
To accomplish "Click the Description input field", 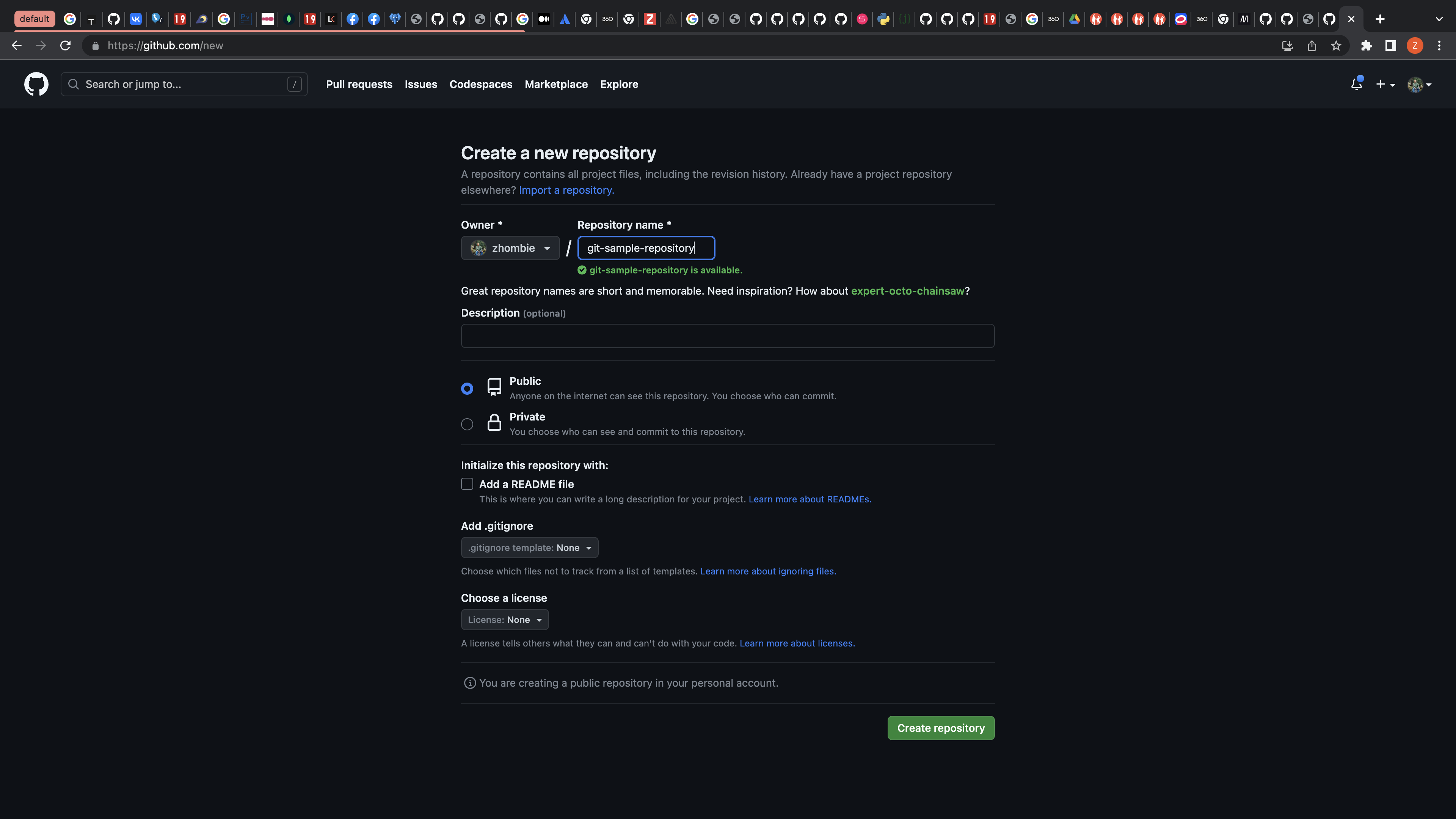I will coord(727,336).
